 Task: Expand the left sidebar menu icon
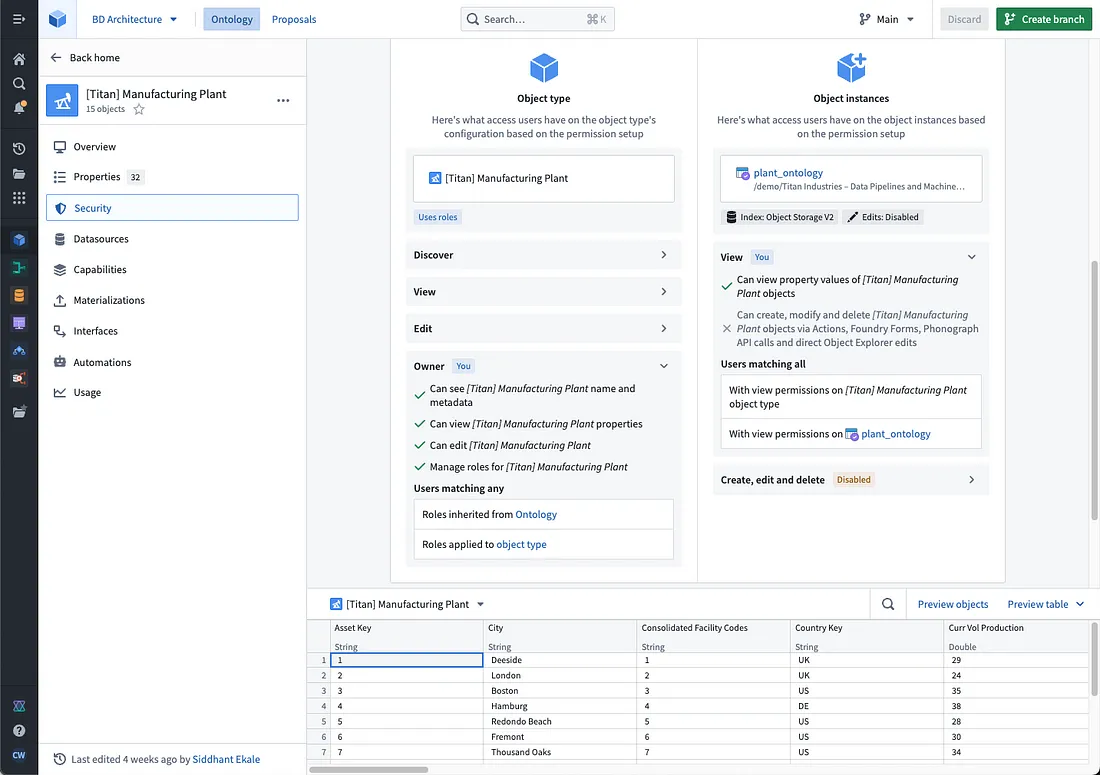(19, 19)
